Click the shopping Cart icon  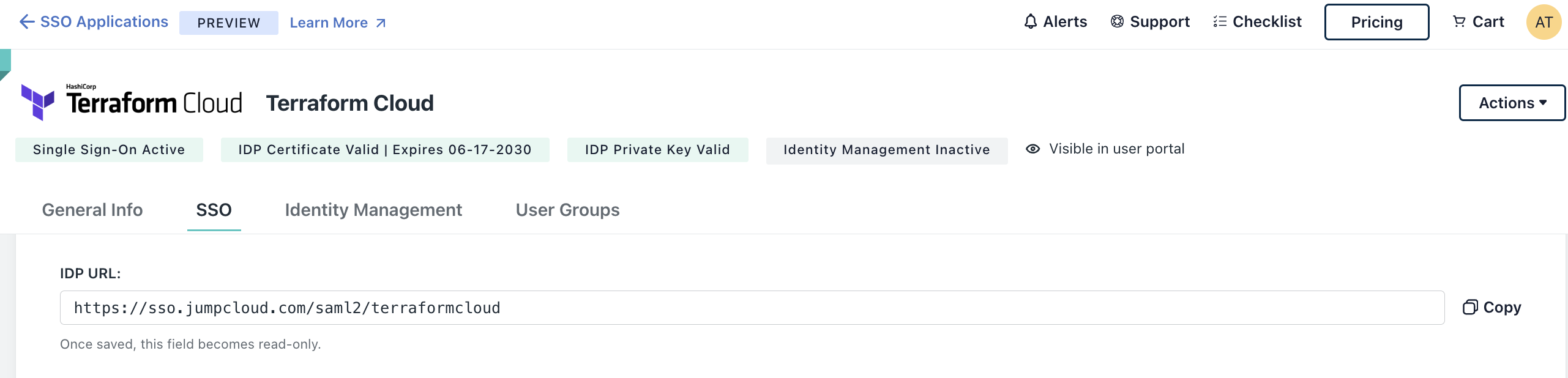point(1459,22)
